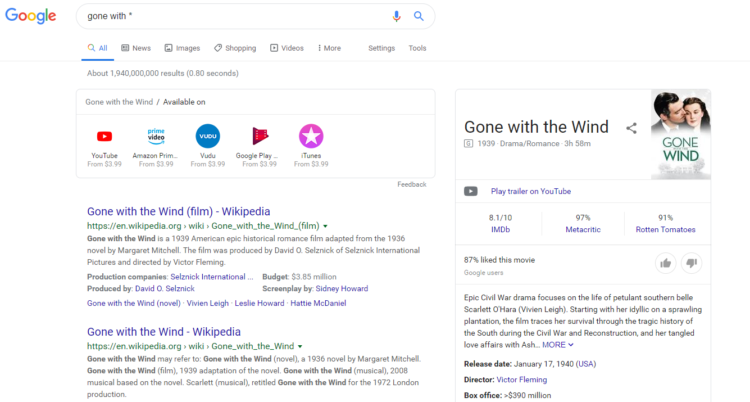Open Gone with the Wind (film) Wikipedia result
750x402 pixels.
click(x=178, y=211)
